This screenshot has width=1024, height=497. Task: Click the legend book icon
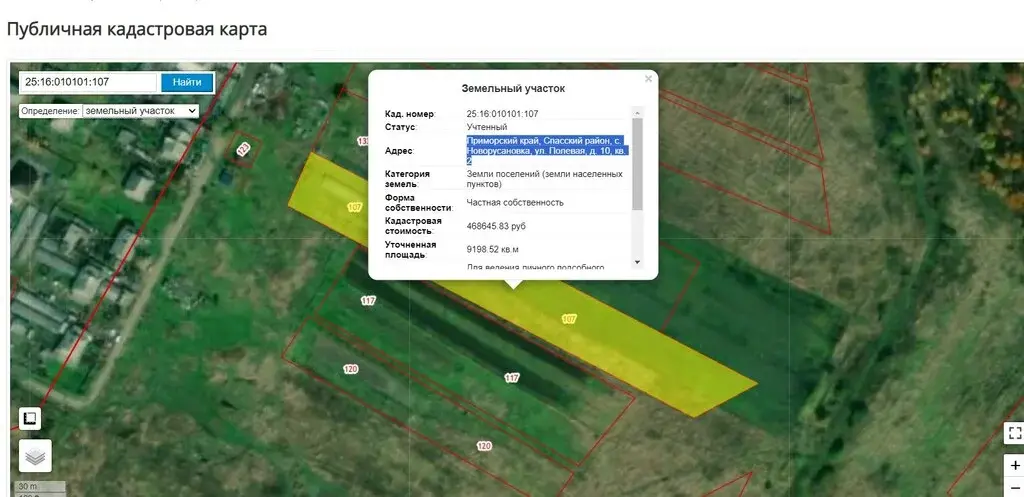click(x=30, y=418)
